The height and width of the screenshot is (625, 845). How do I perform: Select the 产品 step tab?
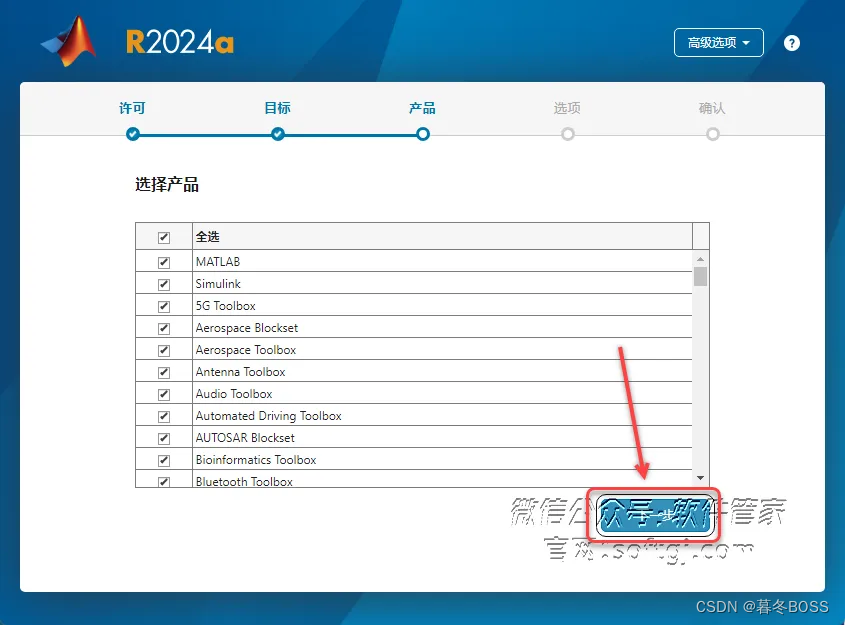coord(422,108)
